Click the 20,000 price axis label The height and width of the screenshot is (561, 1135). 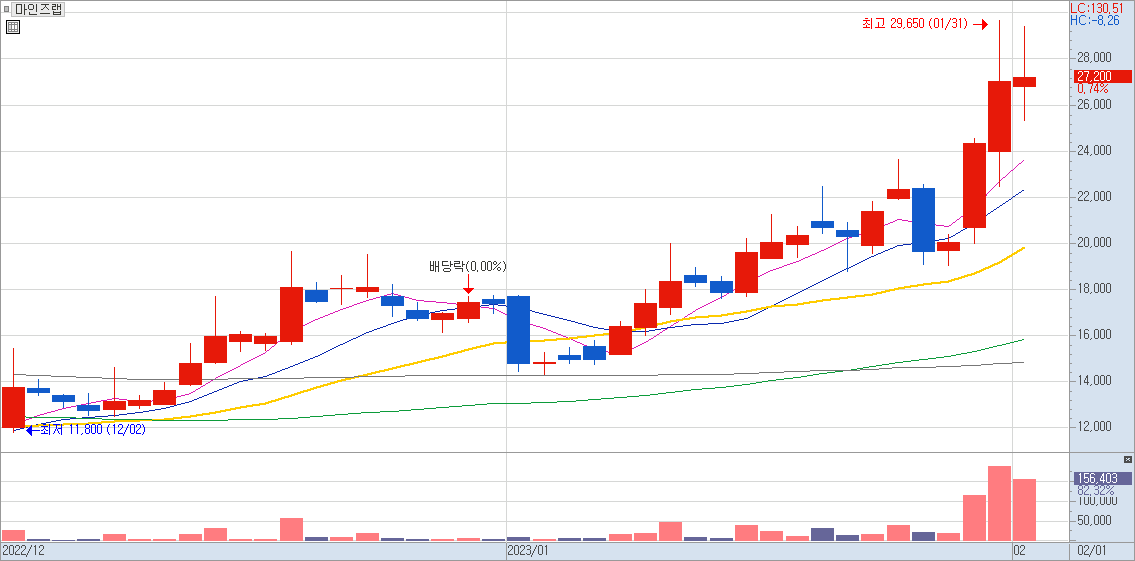[x=1093, y=243]
